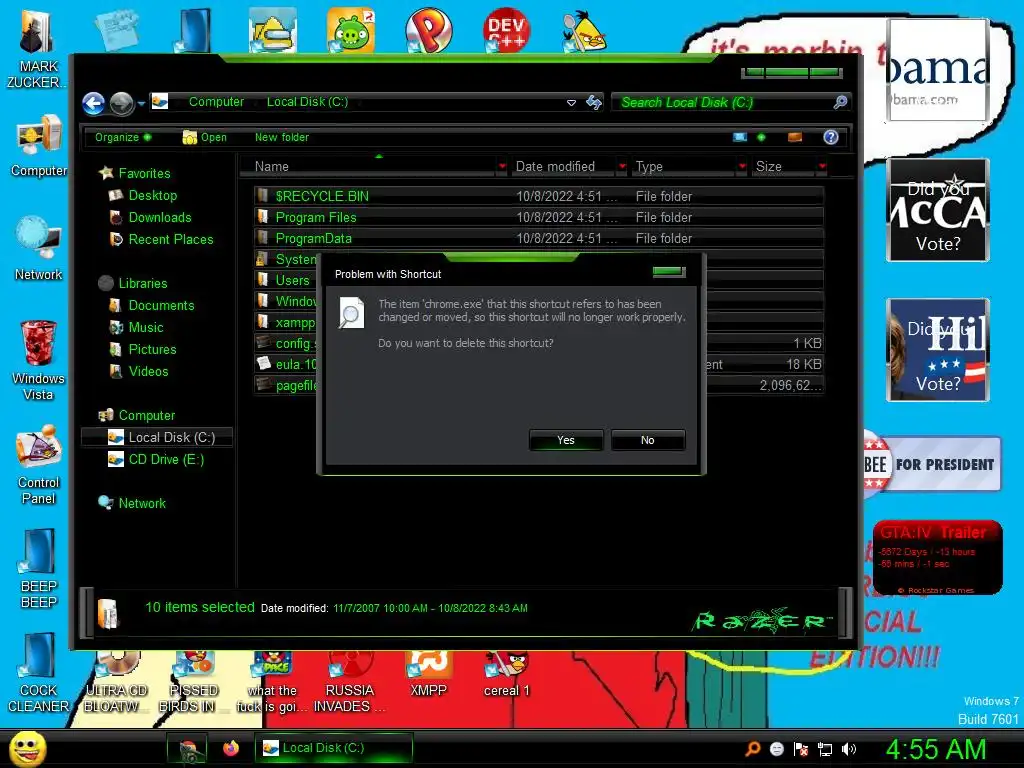Open the Type column filter dropdown

point(743,167)
